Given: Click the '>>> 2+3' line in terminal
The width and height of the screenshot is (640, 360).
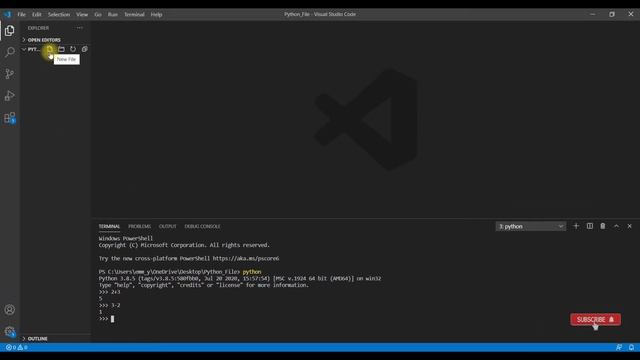Looking at the screenshot, I should point(109,292).
